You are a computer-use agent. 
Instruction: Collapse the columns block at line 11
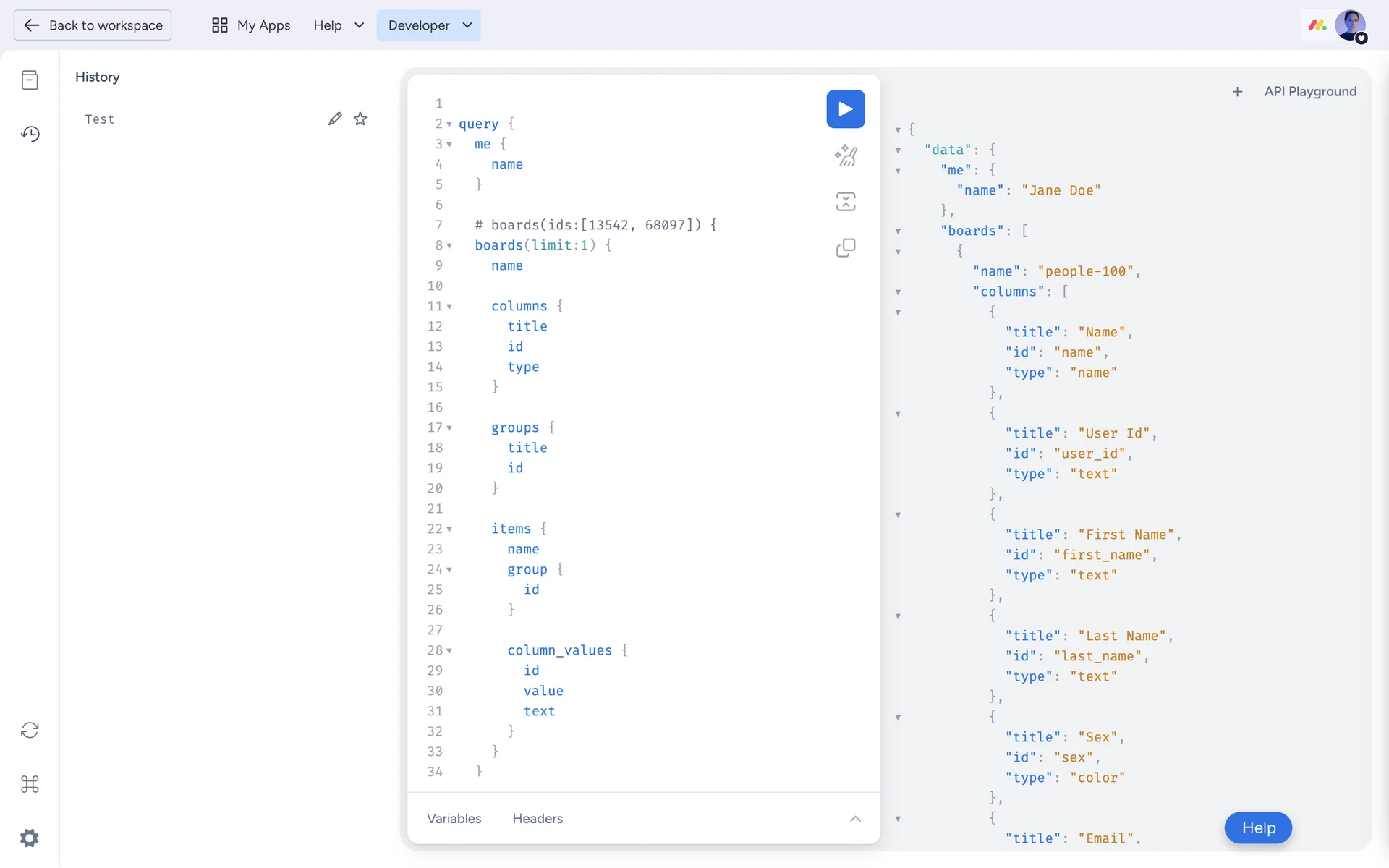click(449, 307)
